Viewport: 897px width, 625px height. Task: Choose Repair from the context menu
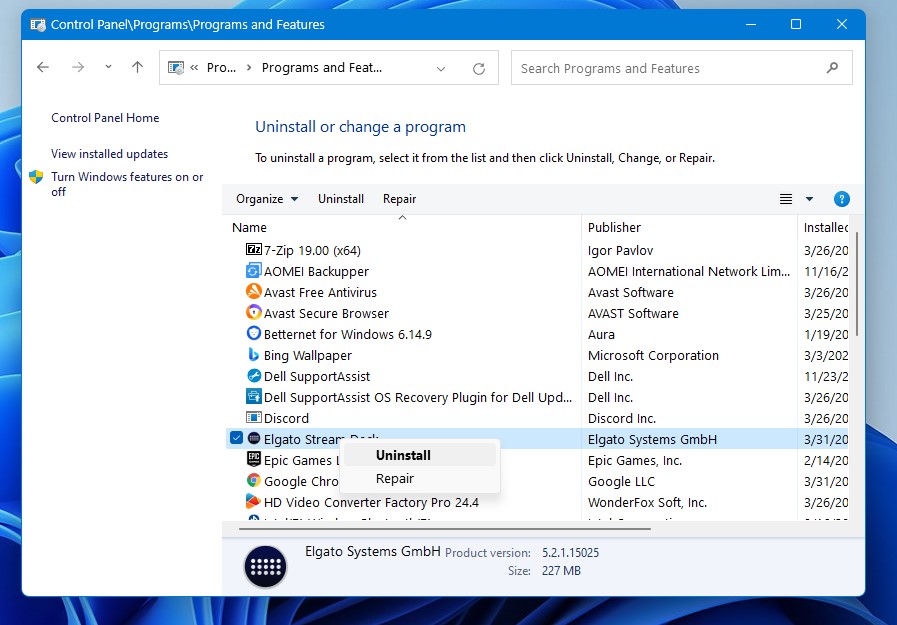click(x=420, y=479)
